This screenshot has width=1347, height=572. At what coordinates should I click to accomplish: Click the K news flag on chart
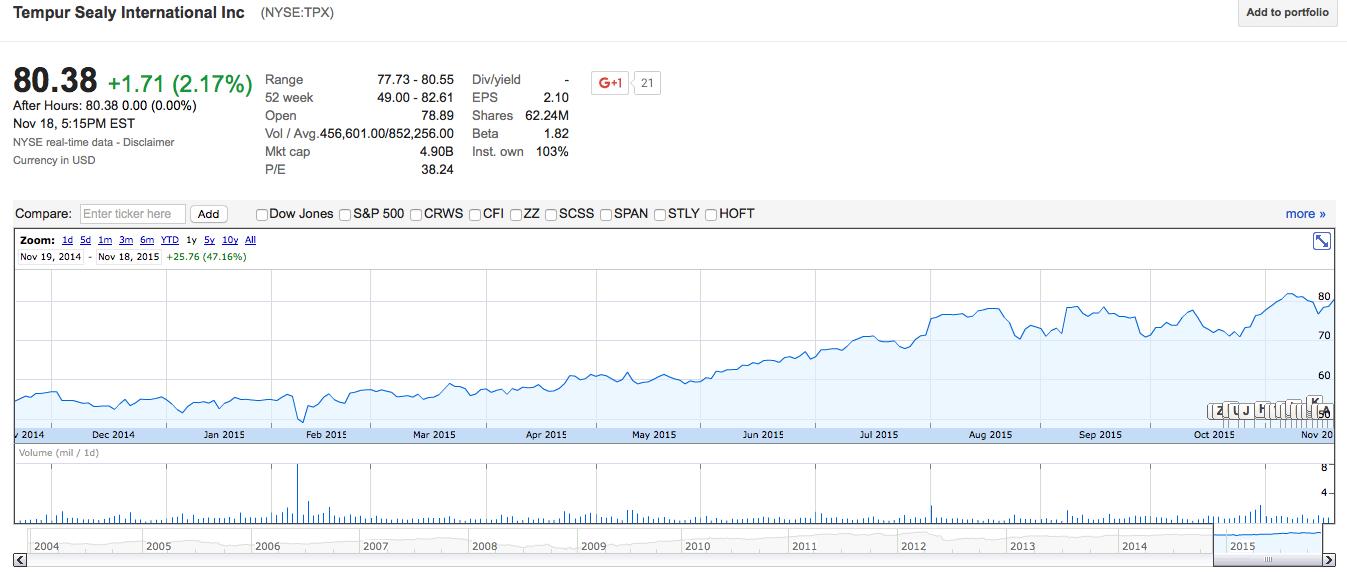(1314, 401)
